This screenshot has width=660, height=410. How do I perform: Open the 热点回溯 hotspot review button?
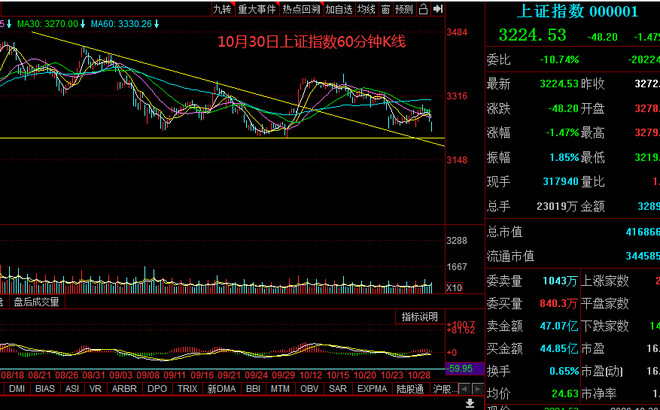301,9
